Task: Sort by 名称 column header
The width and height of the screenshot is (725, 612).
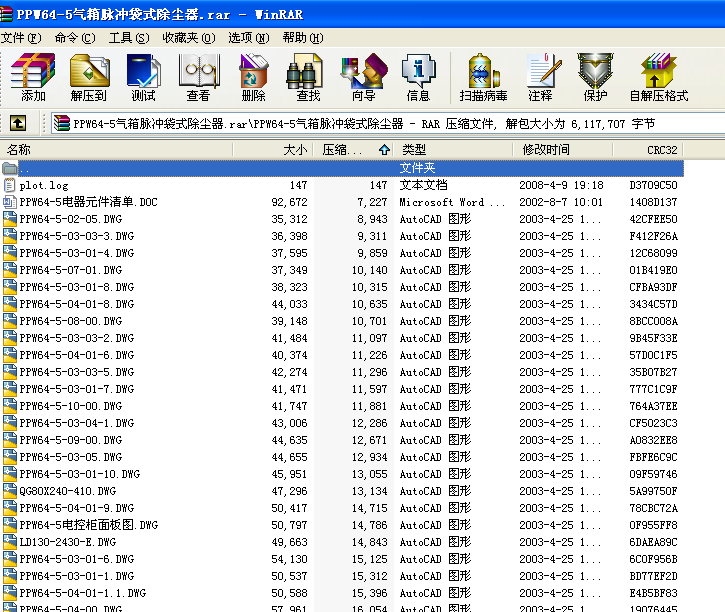Action: (117, 150)
